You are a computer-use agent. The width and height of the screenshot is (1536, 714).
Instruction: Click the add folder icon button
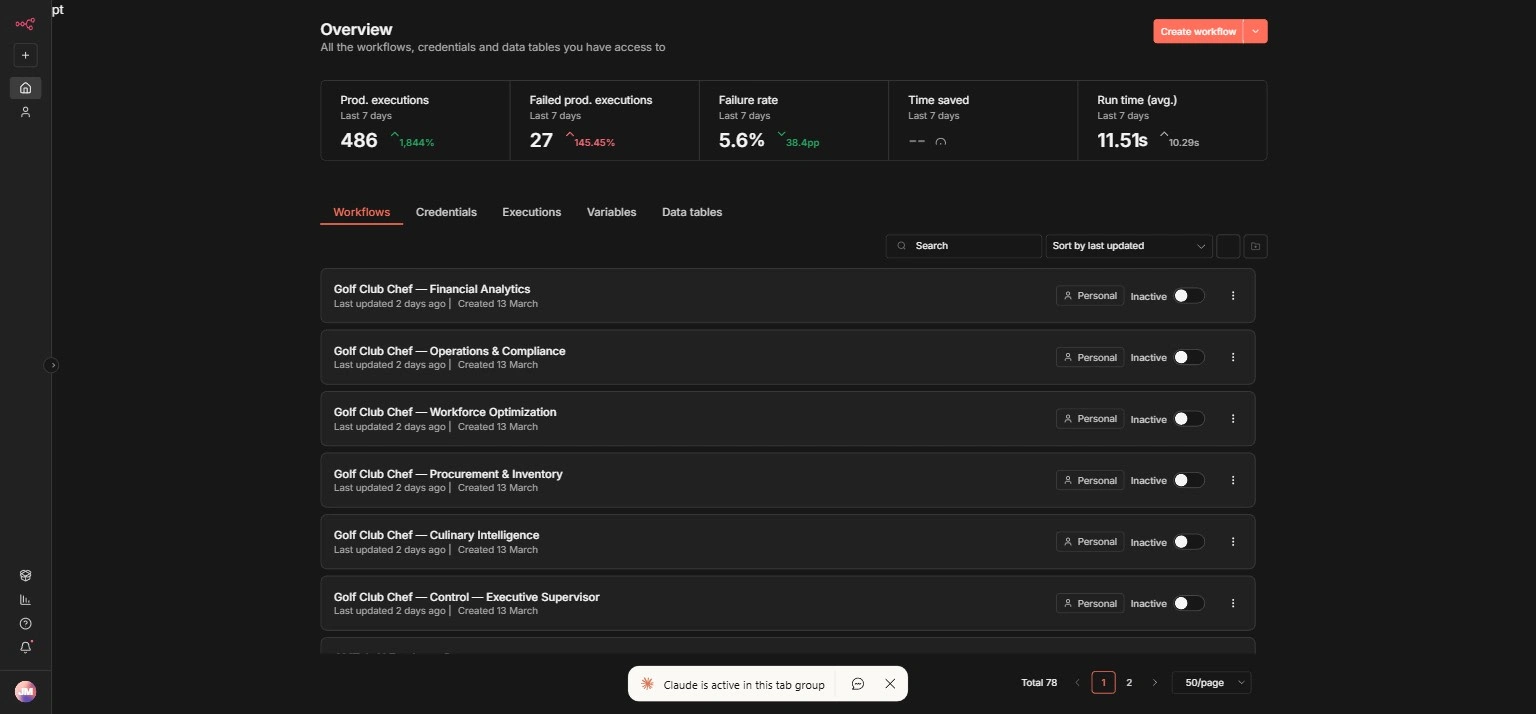1256,246
